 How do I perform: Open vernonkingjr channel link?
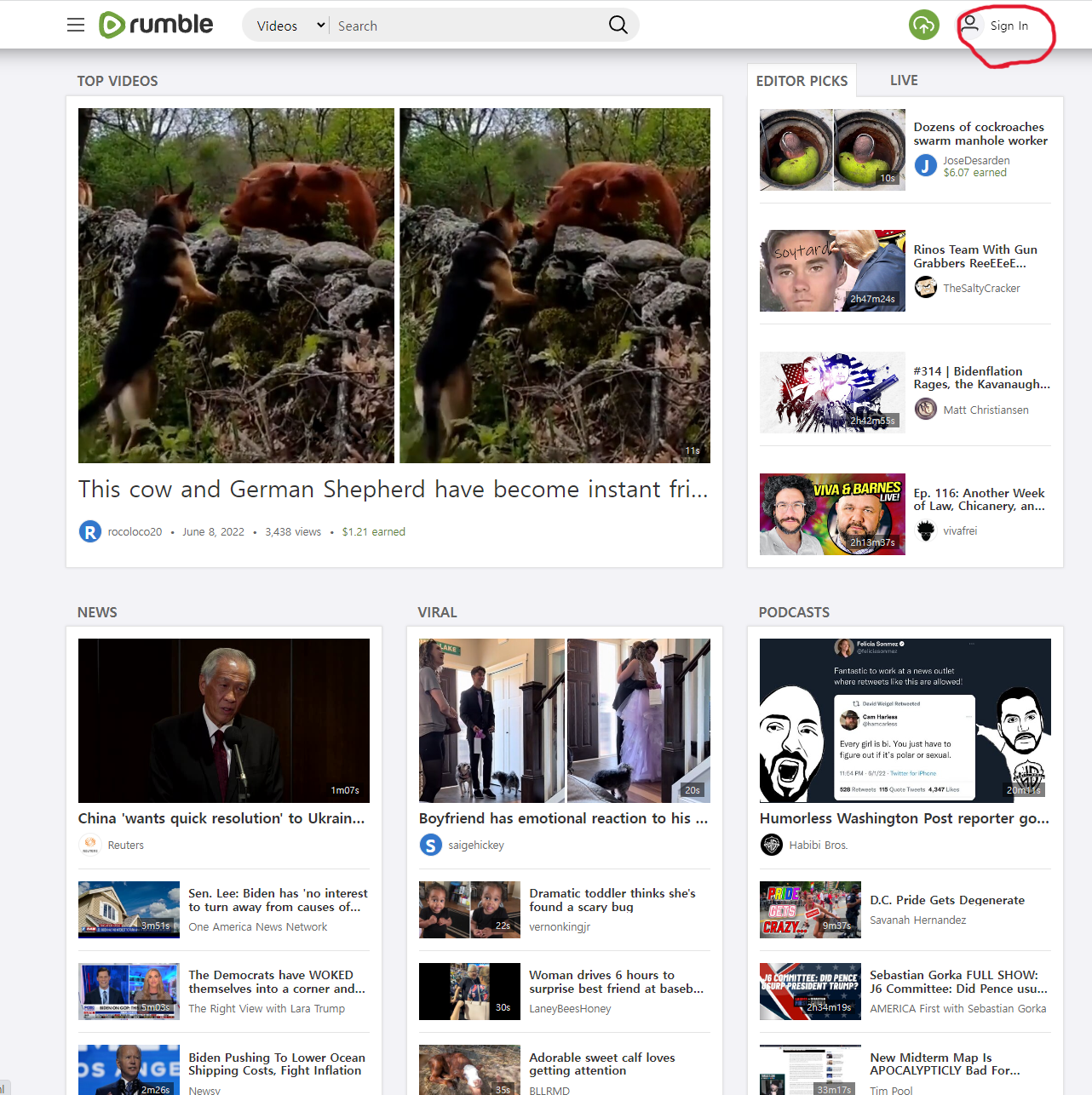click(560, 927)
